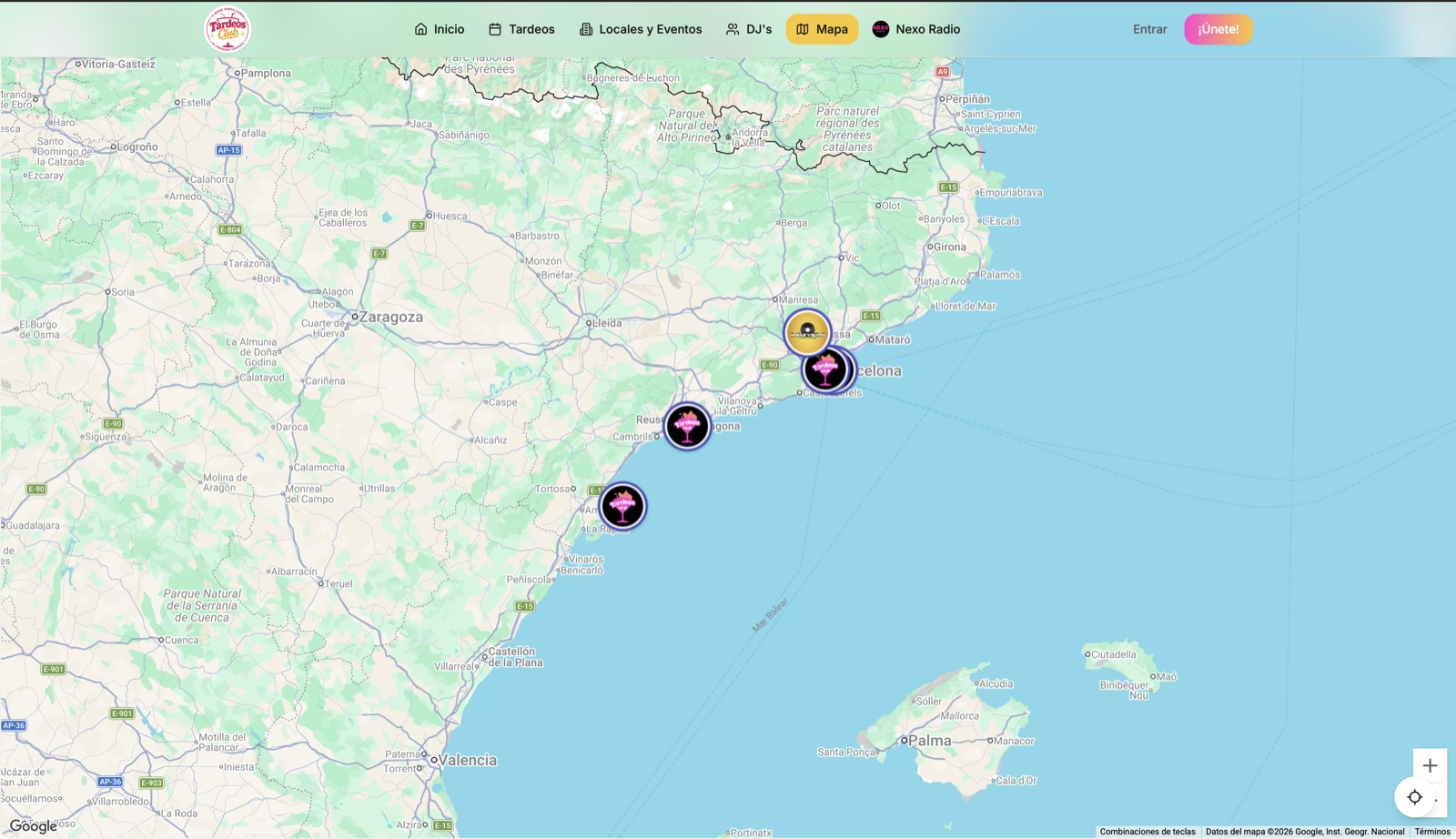Click the Google logo on map
Viewport: 1456px width, 839px height.
click(x=34, y=826)
